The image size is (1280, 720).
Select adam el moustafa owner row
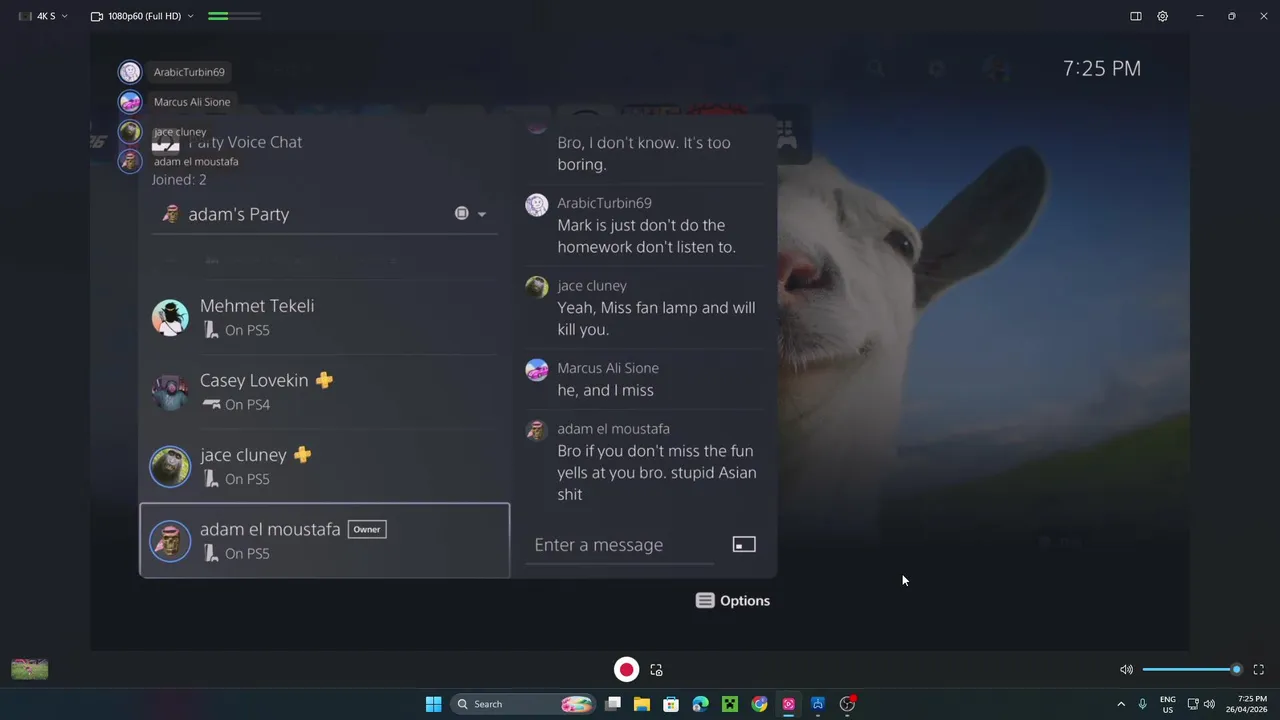pyautogui.click(x=324, y=541)
